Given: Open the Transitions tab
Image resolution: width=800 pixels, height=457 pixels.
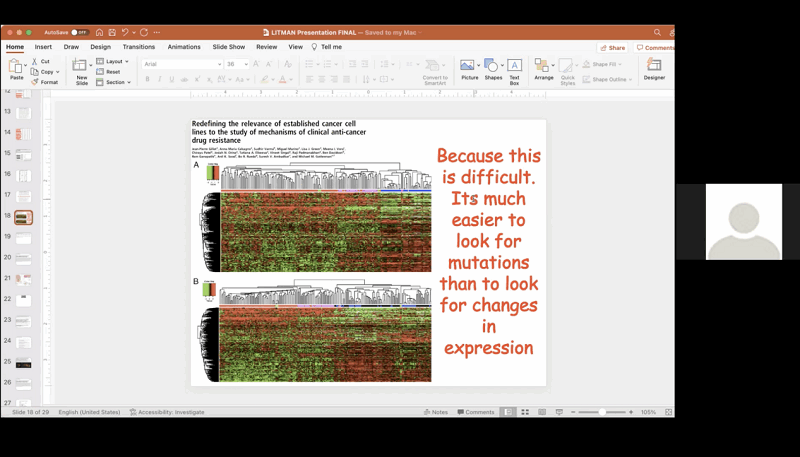Looking at the screenshot, I should tap(139, 47).
